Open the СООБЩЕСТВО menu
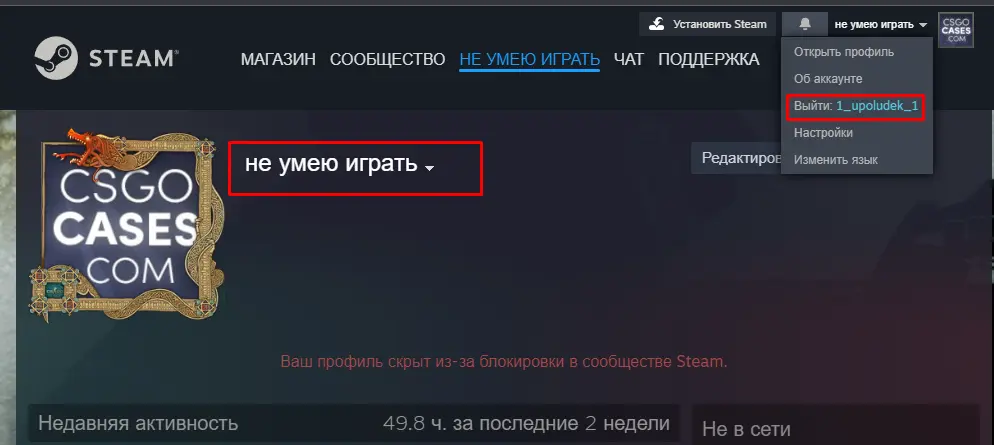Viewport: 994px width, 445px height. point(387,60)
